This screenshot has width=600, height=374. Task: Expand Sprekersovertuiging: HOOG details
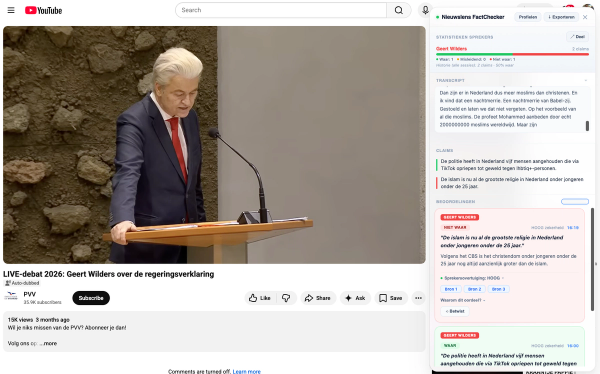pyautogui.click(x=473, y=278)
